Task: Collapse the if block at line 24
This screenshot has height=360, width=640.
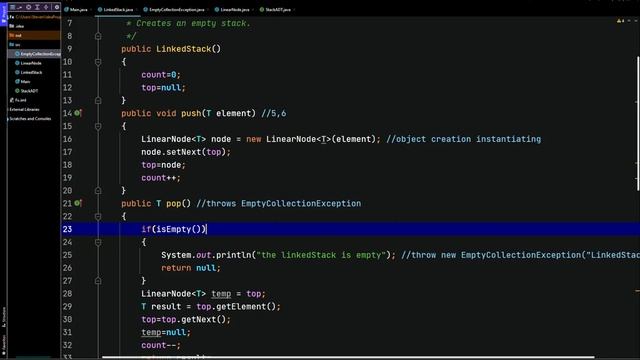Action: [98, 242]
